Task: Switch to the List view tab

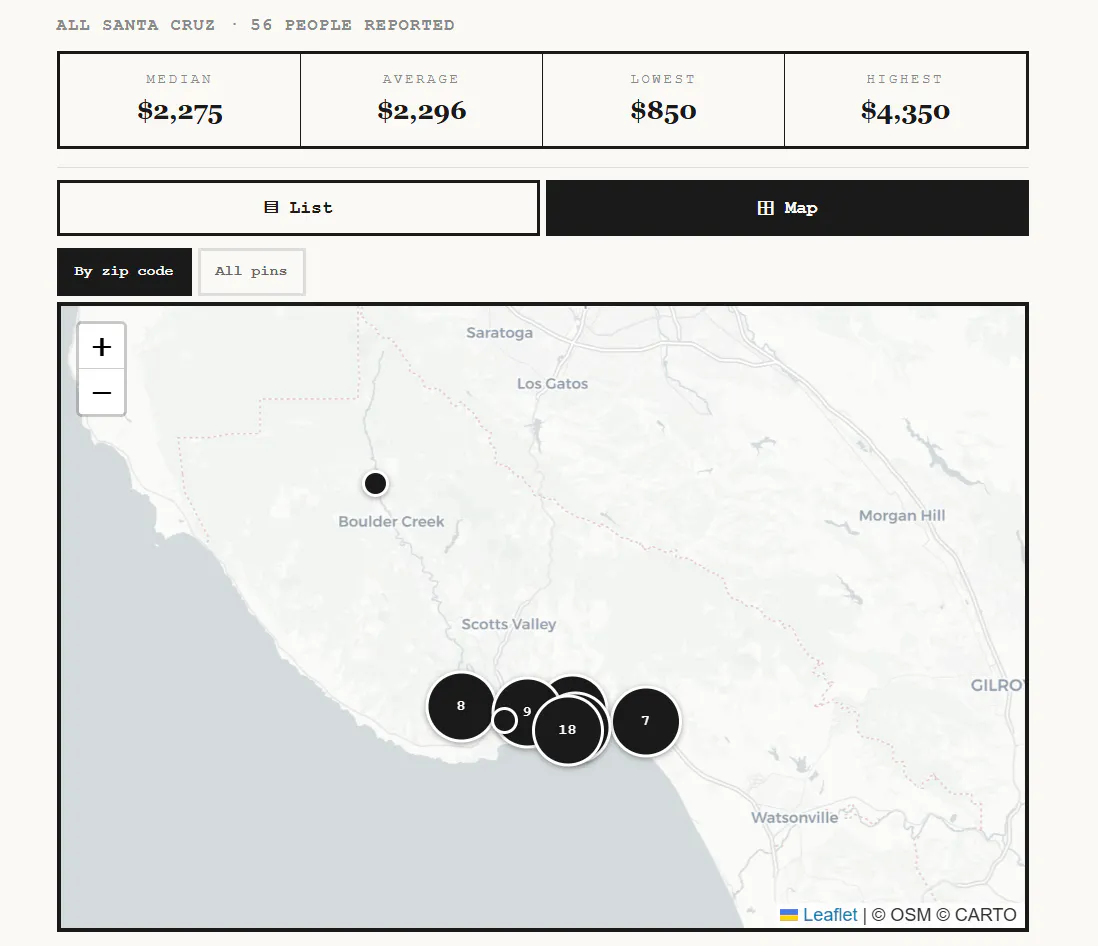Action: pyautogui.click(x=298, y=208)
